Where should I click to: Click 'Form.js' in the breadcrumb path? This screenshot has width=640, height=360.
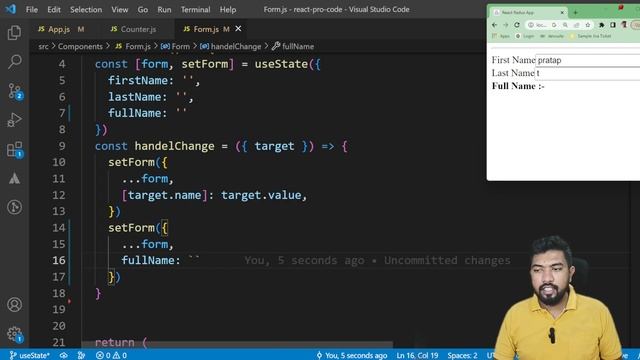(x=138, y=47)
